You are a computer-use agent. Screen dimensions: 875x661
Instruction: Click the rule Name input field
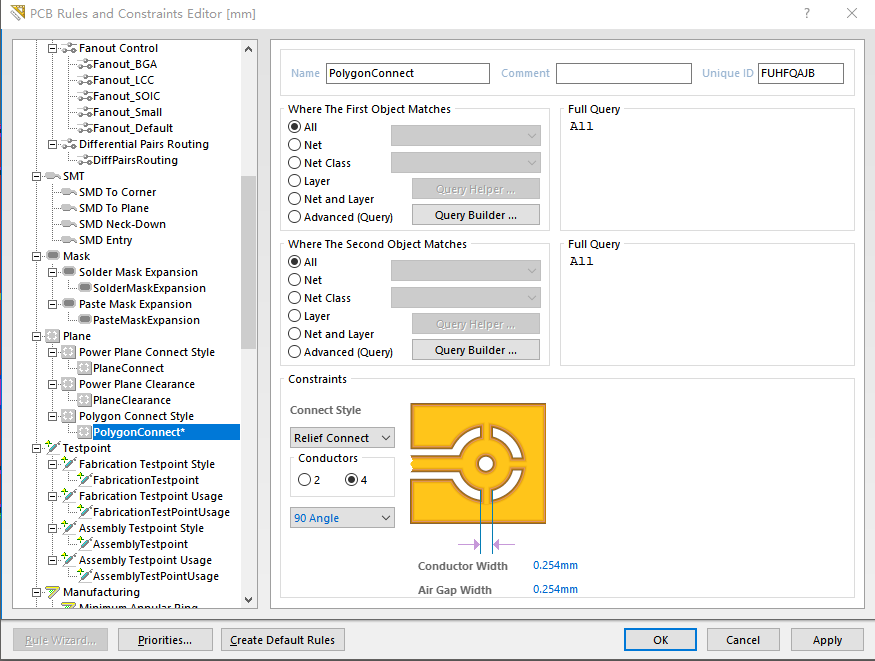tap(407, 73)
